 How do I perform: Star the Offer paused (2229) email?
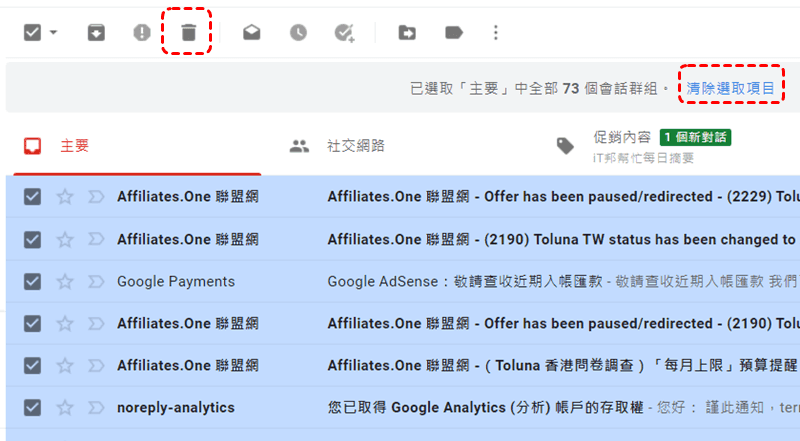[x=65, y=197]
